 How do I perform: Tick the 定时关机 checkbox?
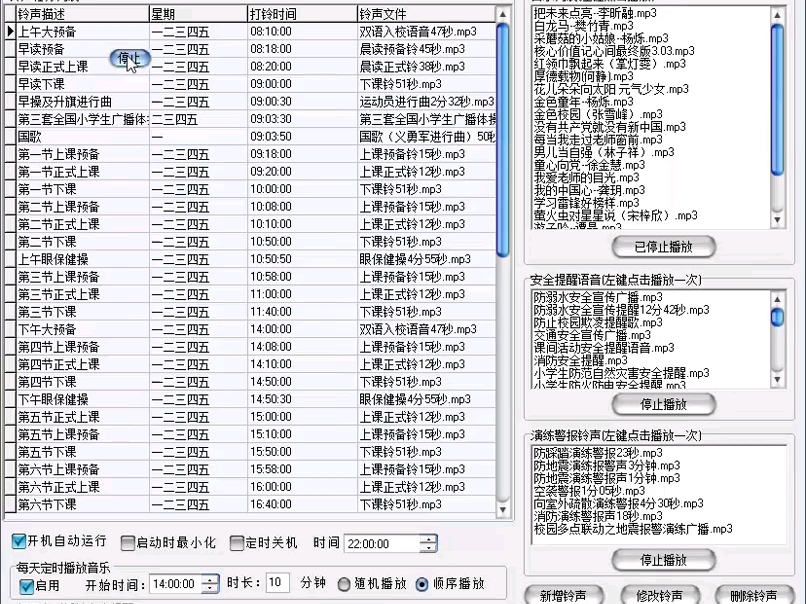click(236, 543)
